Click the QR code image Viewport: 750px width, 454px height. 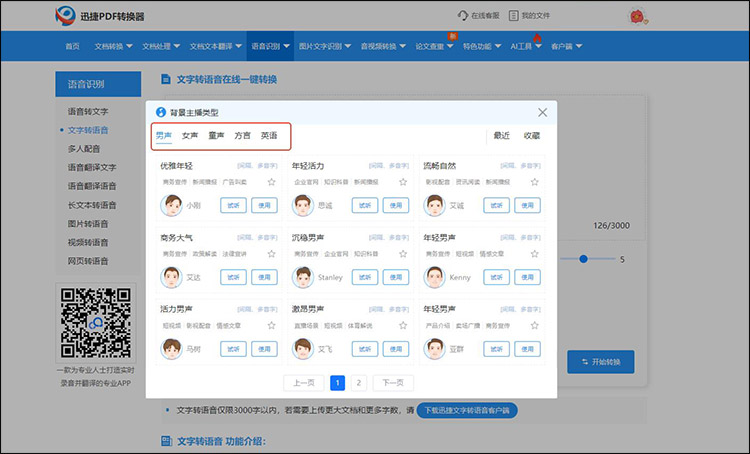[96, 323]
